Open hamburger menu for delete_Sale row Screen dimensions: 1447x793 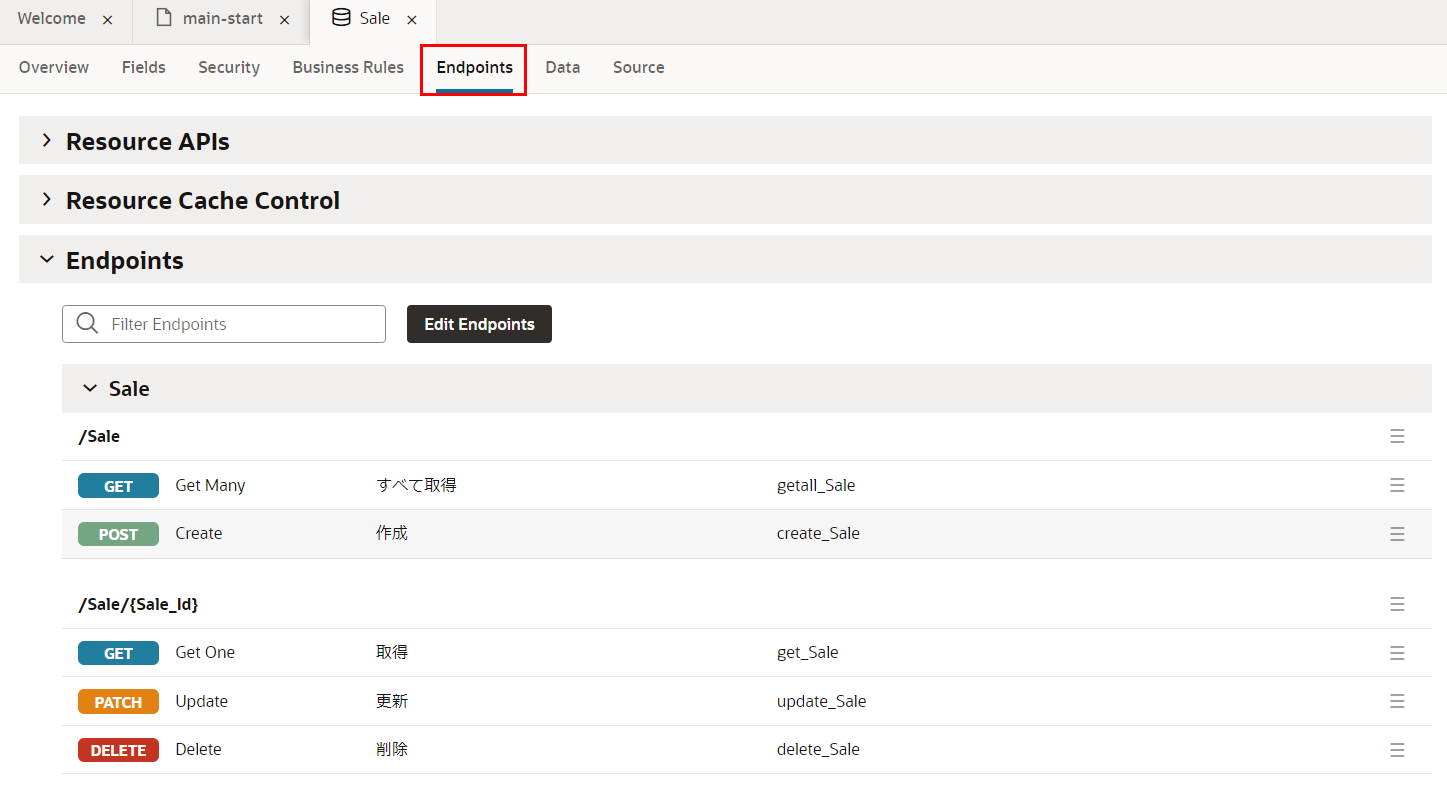coord(1397,750)
